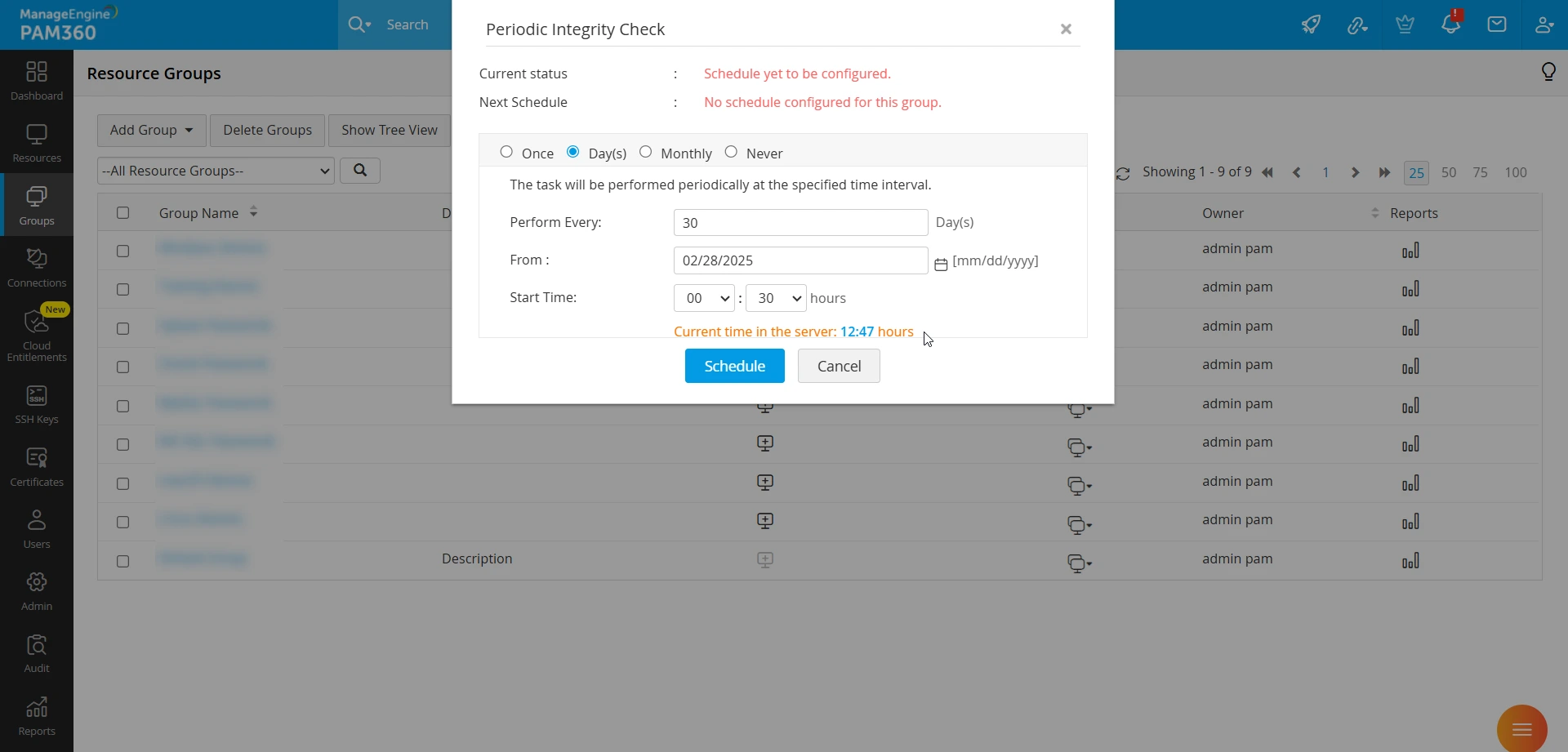
Task: Click the lightbulb tips icon
Action: 1548,73
